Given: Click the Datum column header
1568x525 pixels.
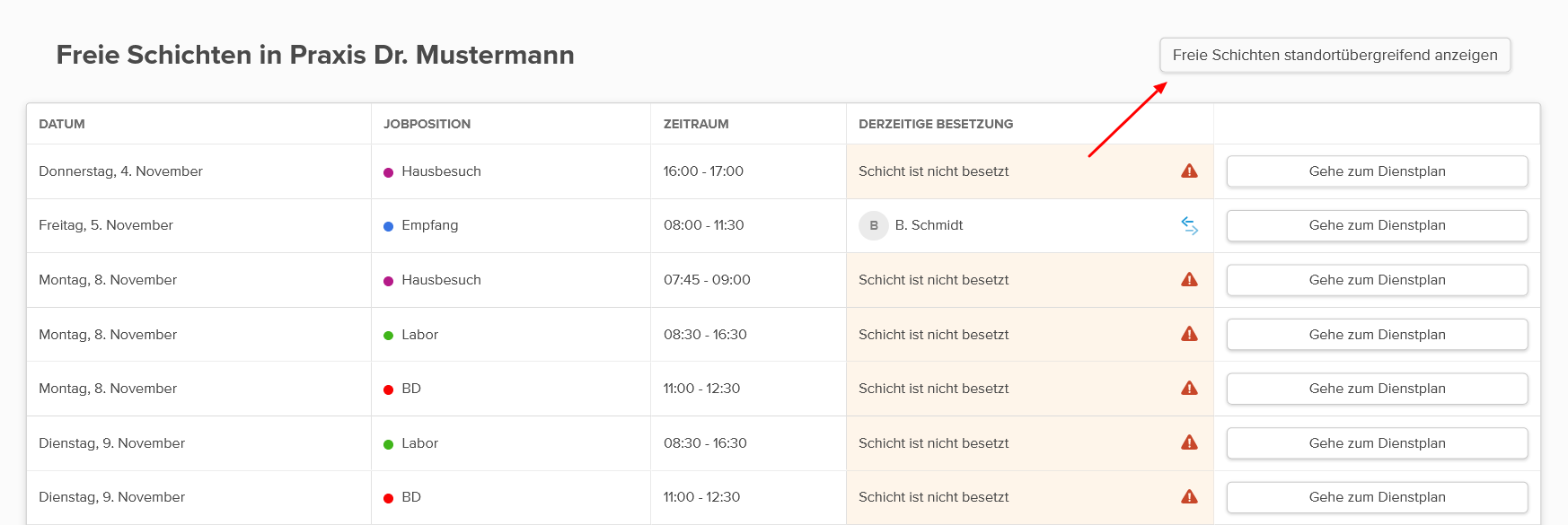Looking at the screenshot, I should click(62, 124).
